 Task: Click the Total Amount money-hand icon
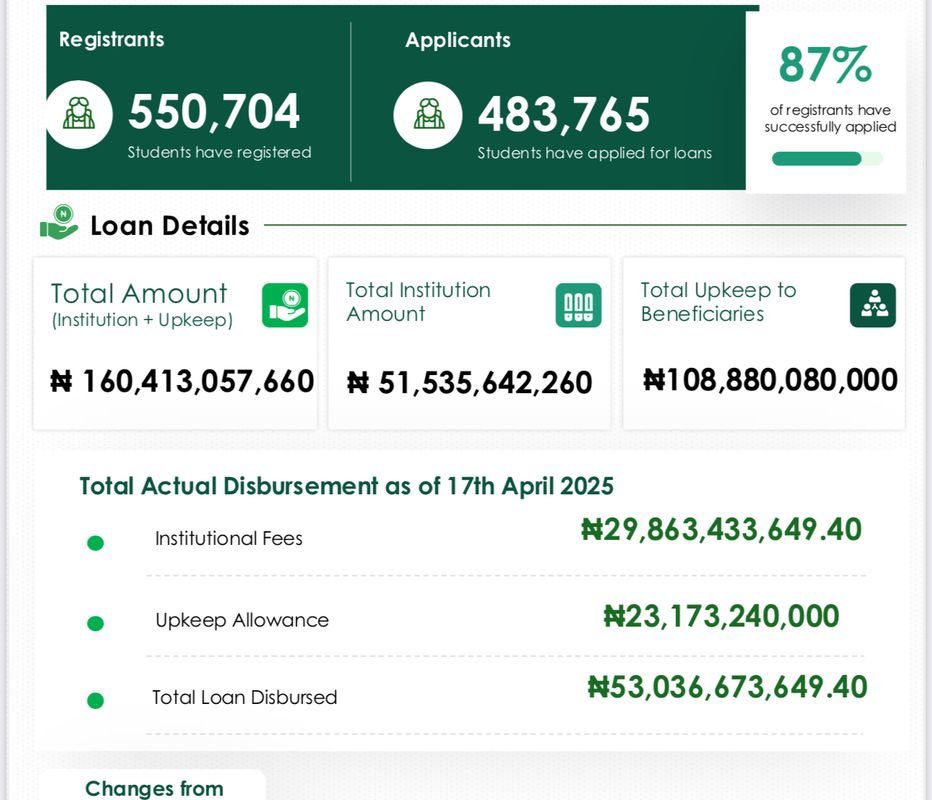coord(285,305)
